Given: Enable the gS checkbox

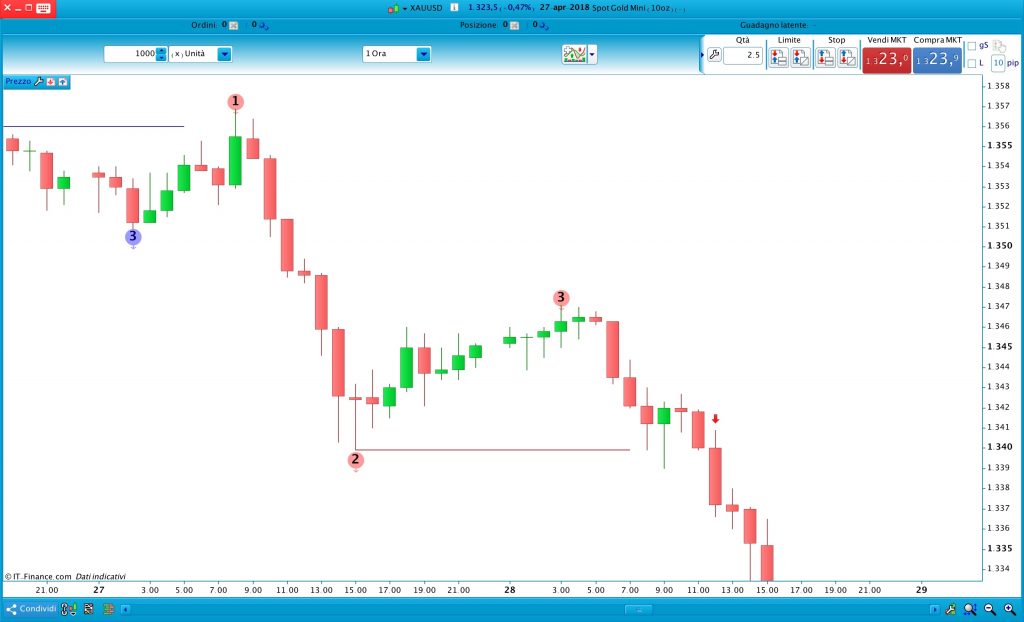Looking at the screenshot, I should point(972,46).
